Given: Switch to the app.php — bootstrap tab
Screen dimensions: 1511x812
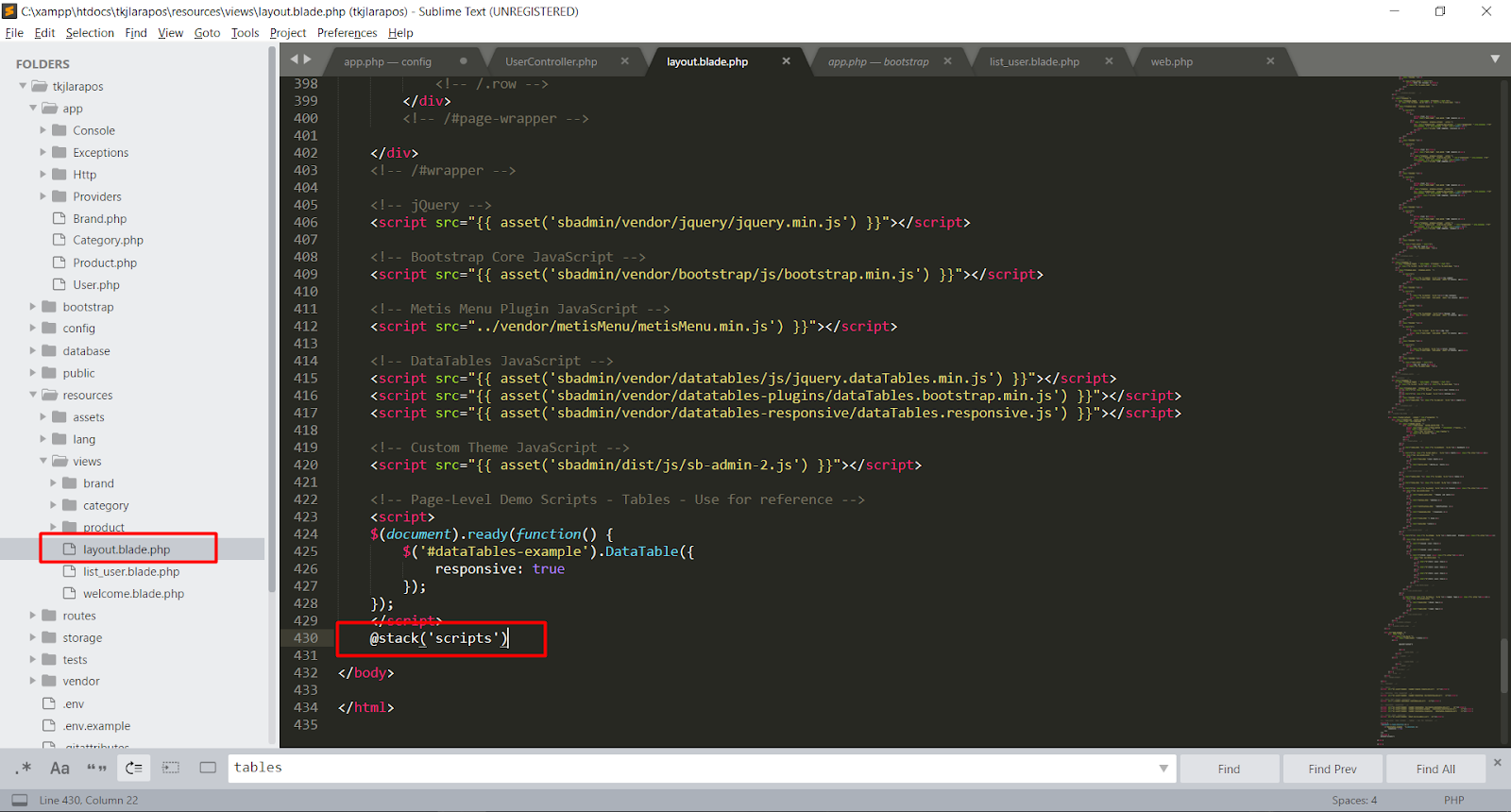Looking at the screenshot, I should [878, 61].
